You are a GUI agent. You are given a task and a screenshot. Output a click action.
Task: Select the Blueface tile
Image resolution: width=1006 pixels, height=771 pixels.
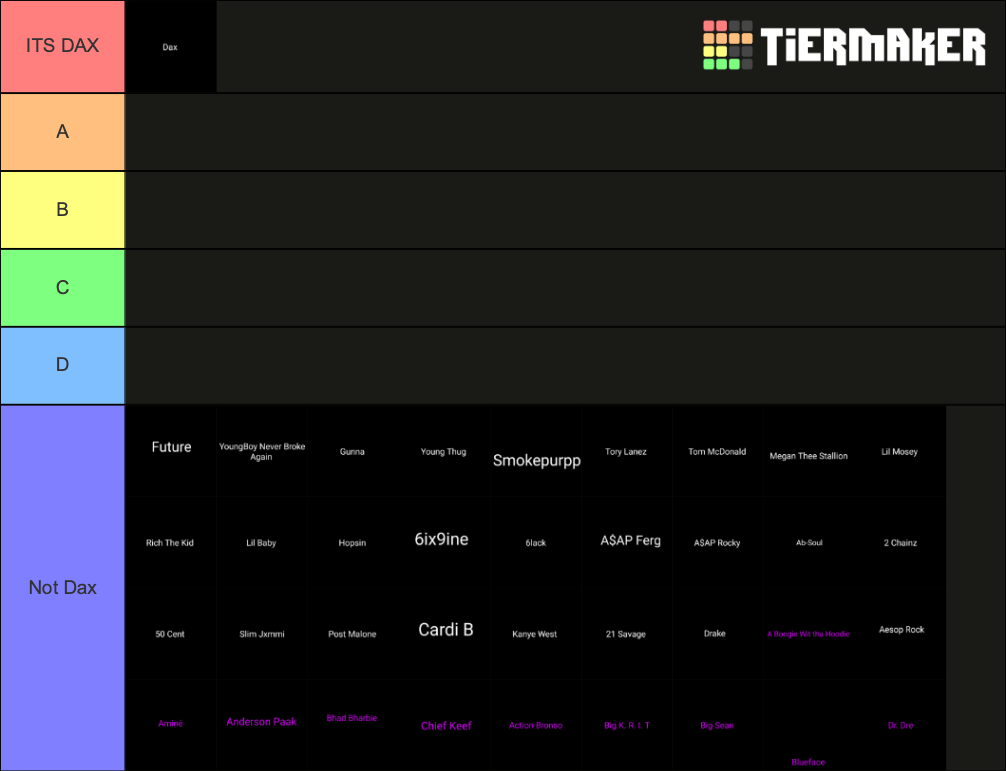pos(808,762)
